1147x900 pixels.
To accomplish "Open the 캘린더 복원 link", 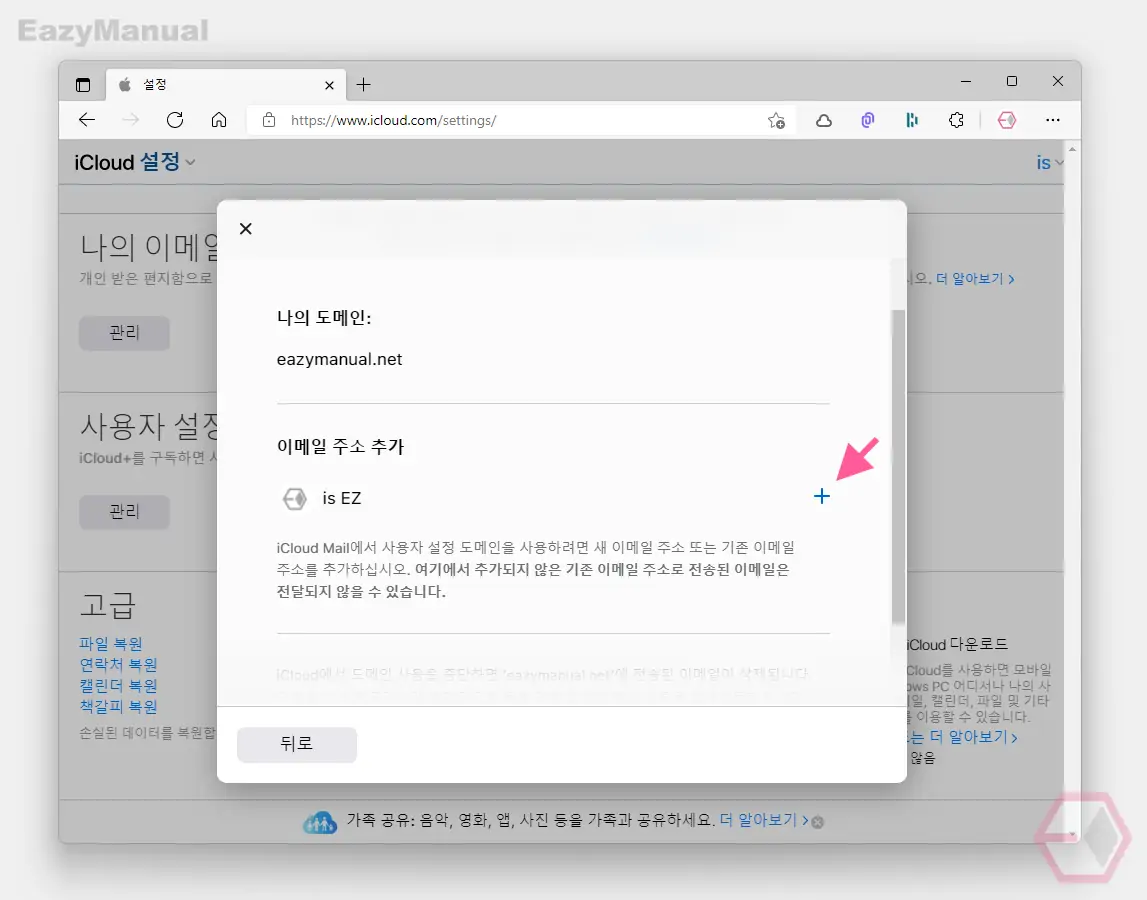I will click(119, 686).
